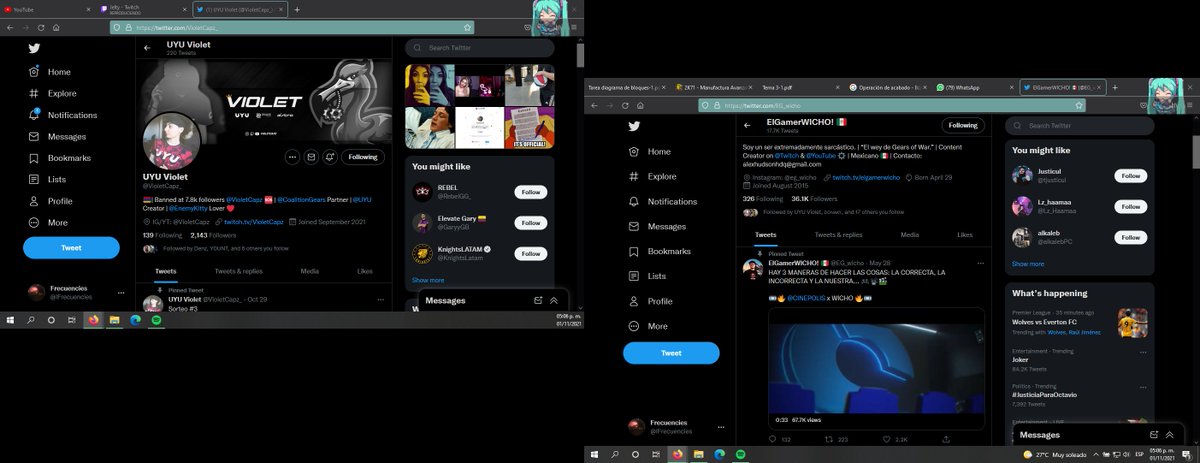Click envelope message icon on UYU Violet profile
The image size is (1200, 463).
pos(310,157)
